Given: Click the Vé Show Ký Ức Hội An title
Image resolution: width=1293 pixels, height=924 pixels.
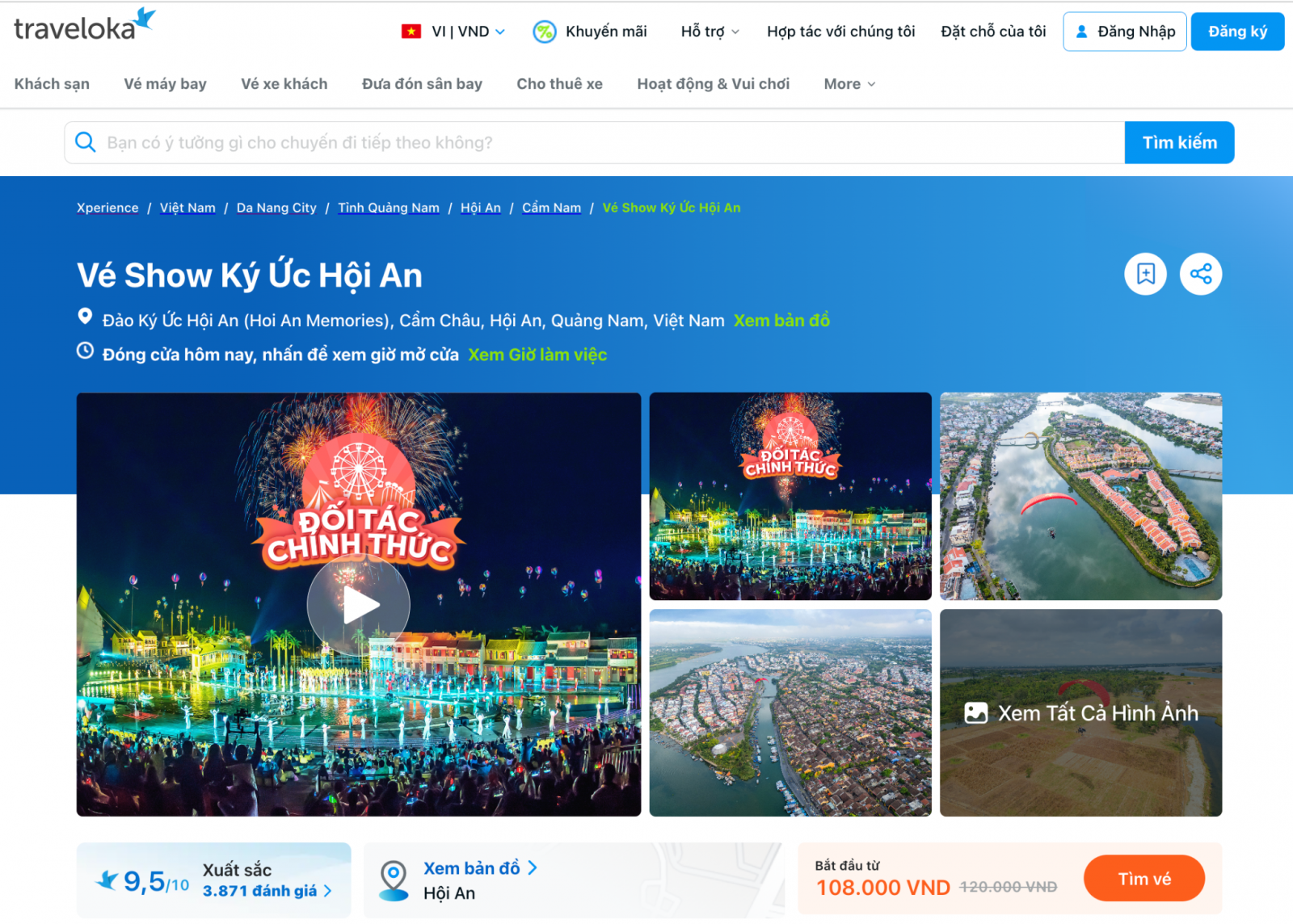Looking at the screenshot, I should [250, 275].
